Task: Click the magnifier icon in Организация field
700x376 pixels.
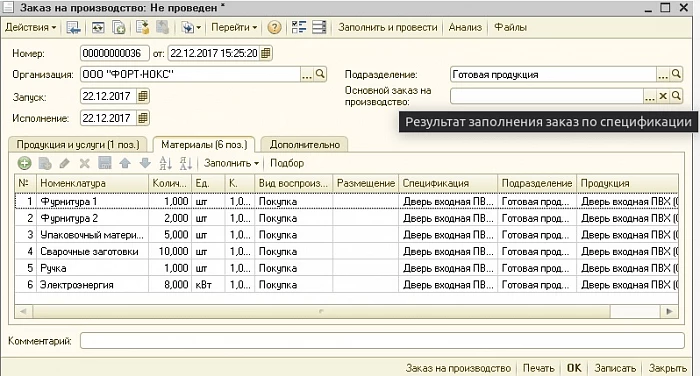Action: tap(320, 74)
